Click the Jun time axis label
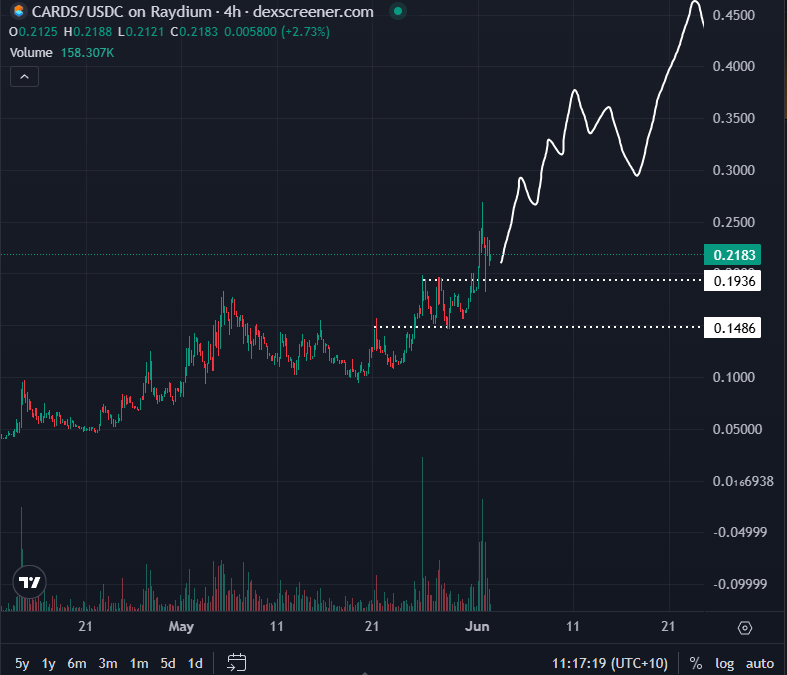The height and width of the screenshot is (675, 787). coord(477,627)
